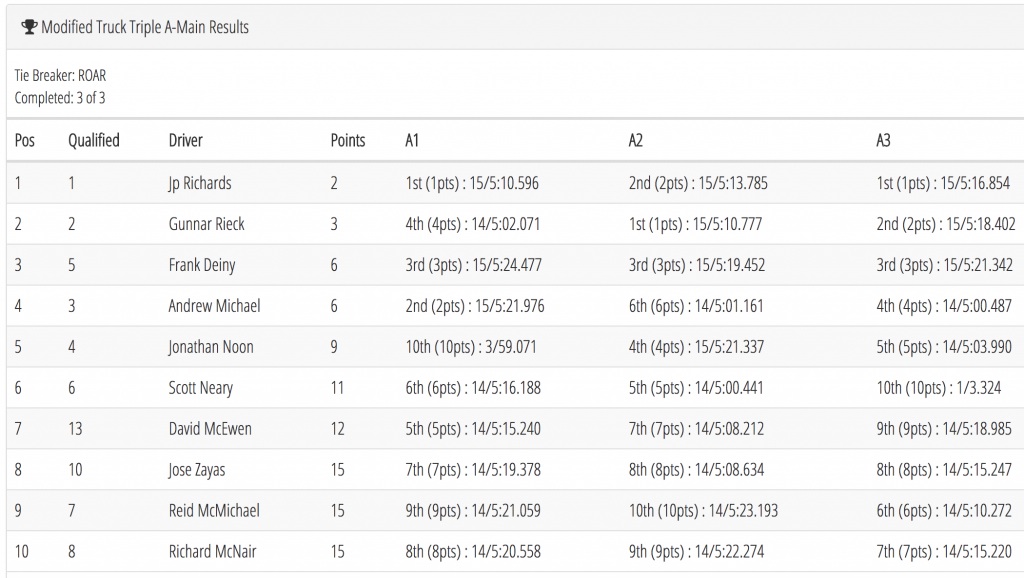
Task: Click Scott Neary's A3 result 1/3.324
Action: pos(938,388)
